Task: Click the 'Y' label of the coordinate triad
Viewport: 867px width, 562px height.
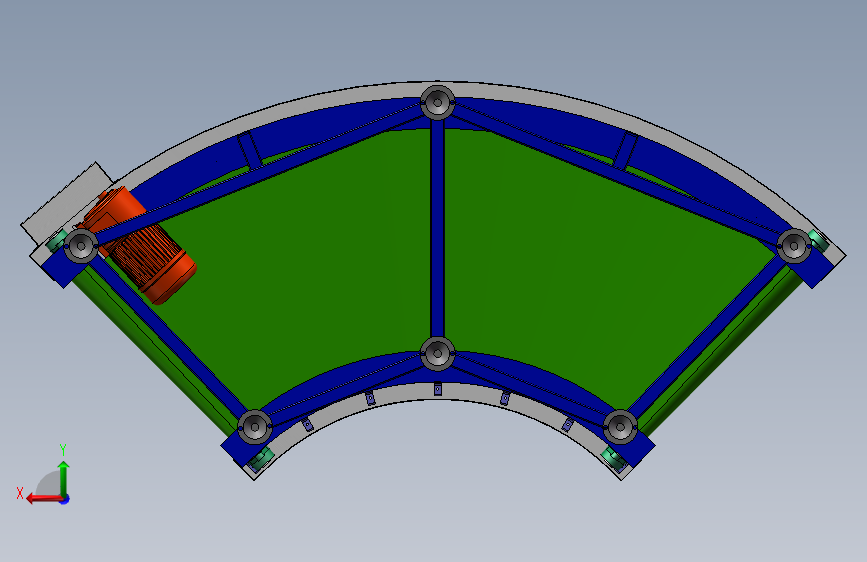Action: 63,450
